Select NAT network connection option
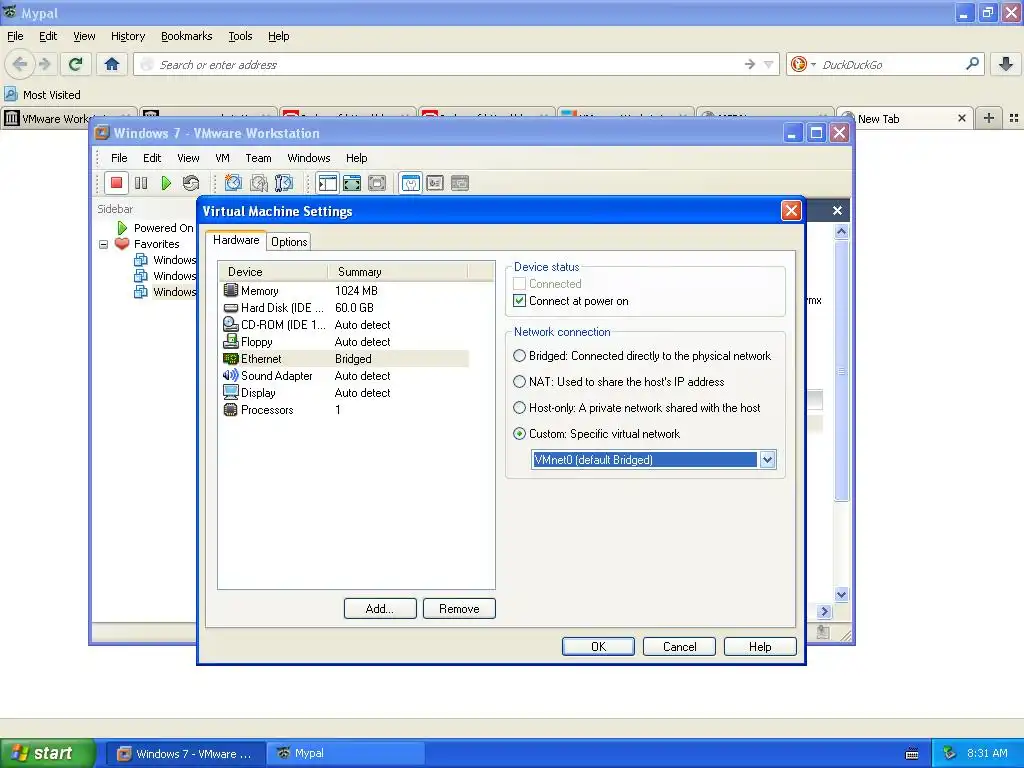Image resolution: width=1024 pixels, height=768 pixels. click(x=519, y=381)
